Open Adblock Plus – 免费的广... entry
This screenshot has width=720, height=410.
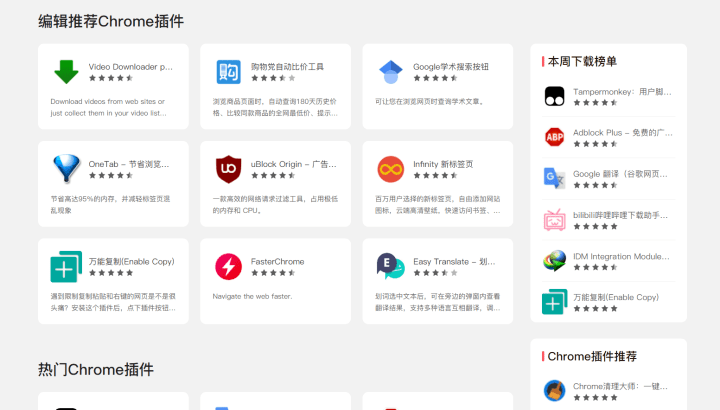click(x=623, y=133)
